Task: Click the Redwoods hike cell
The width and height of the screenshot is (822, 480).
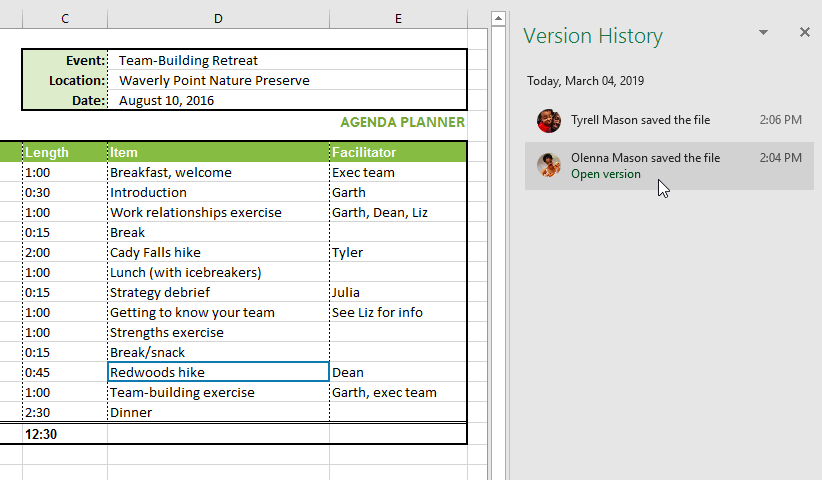Action: click(x=218, y=372)
